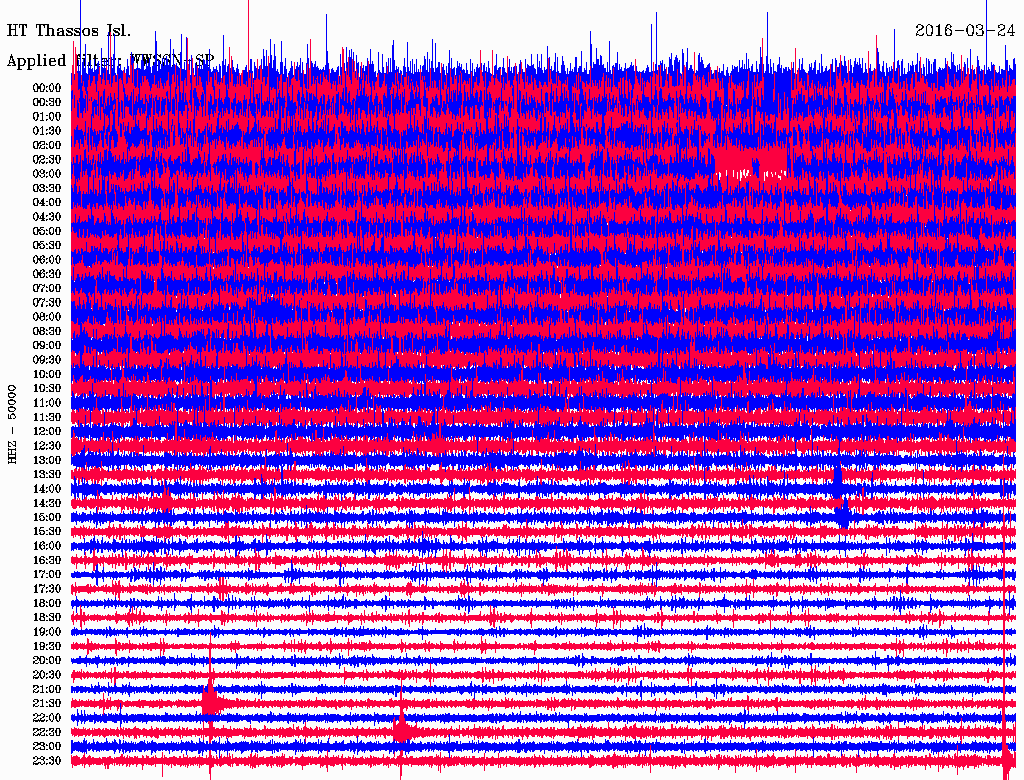The width and height of the screenshot is (1024, 780).
Task: Click the 06:30 time label
Action: [47, 274]
